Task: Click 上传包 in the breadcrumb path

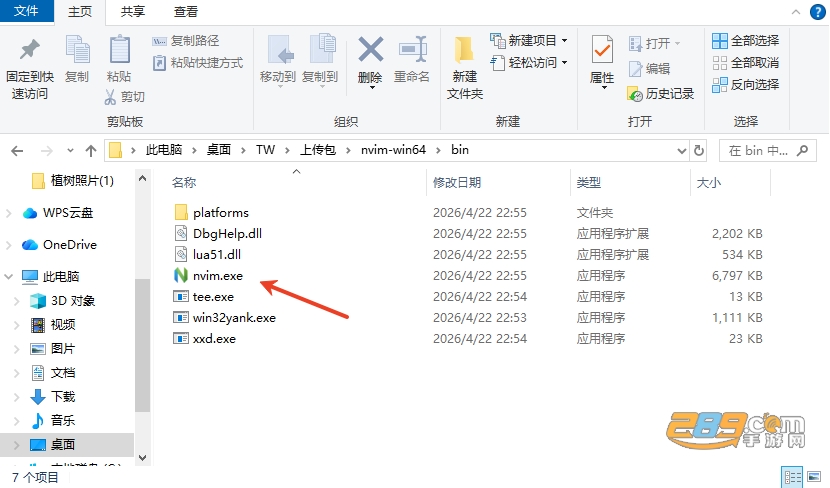Action: 318,150
